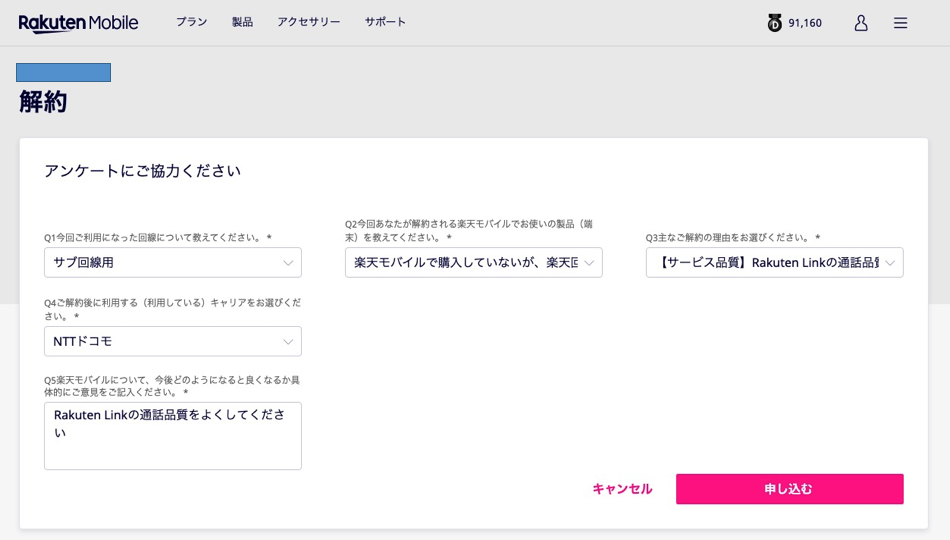Click the アンケートにご協力ください heading
This screenshot has width=950, height=540.
142,171
